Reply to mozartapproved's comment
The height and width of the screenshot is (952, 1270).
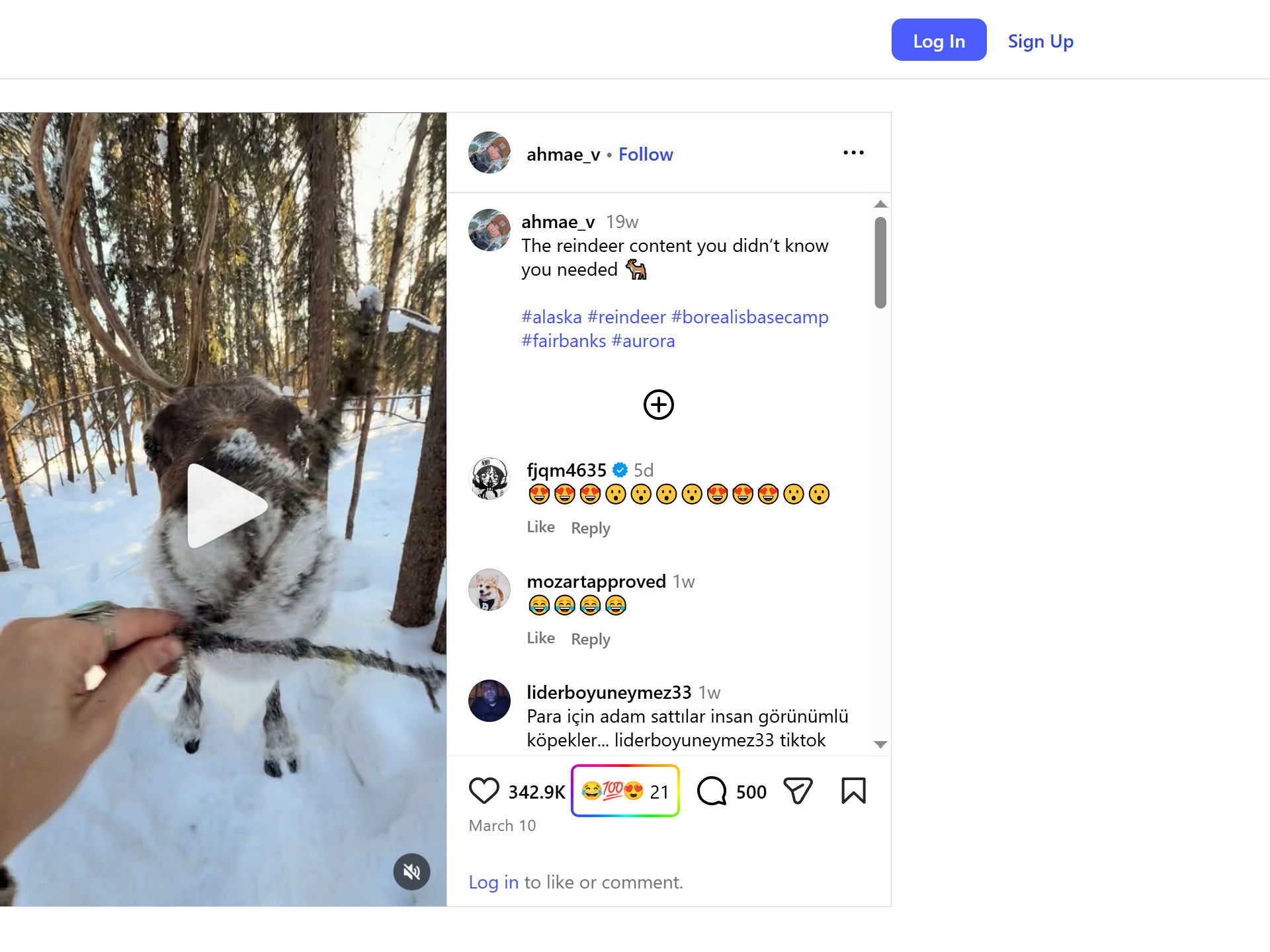[x=591, y=639]
